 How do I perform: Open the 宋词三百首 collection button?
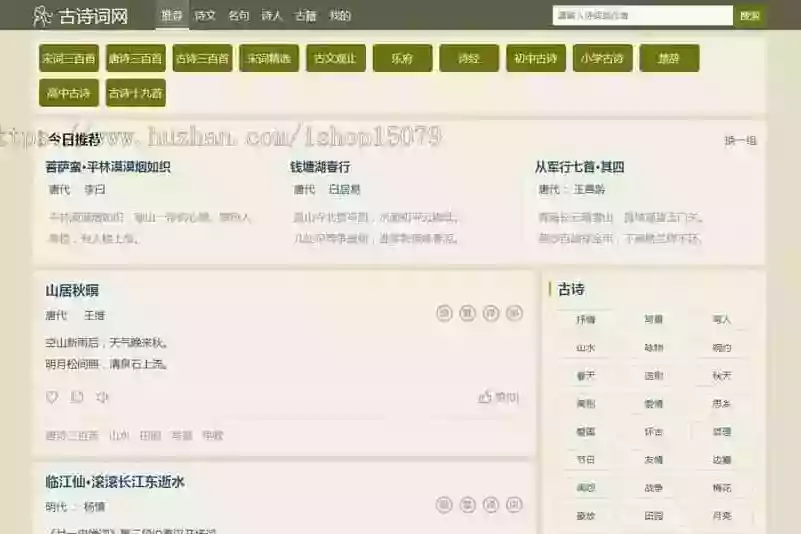[x=68, y=58]
